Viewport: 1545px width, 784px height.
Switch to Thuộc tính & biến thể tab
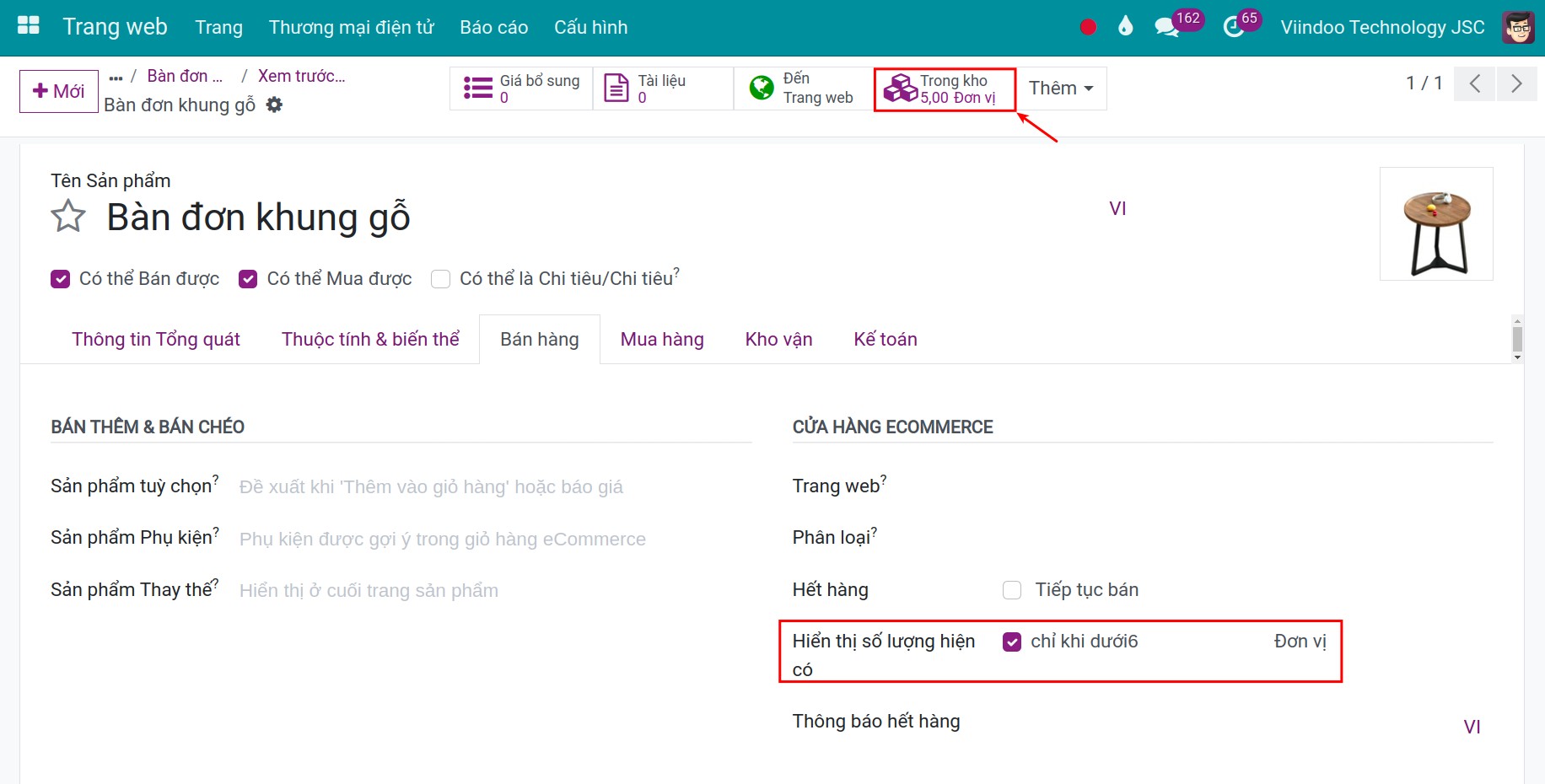coord(370,339)
